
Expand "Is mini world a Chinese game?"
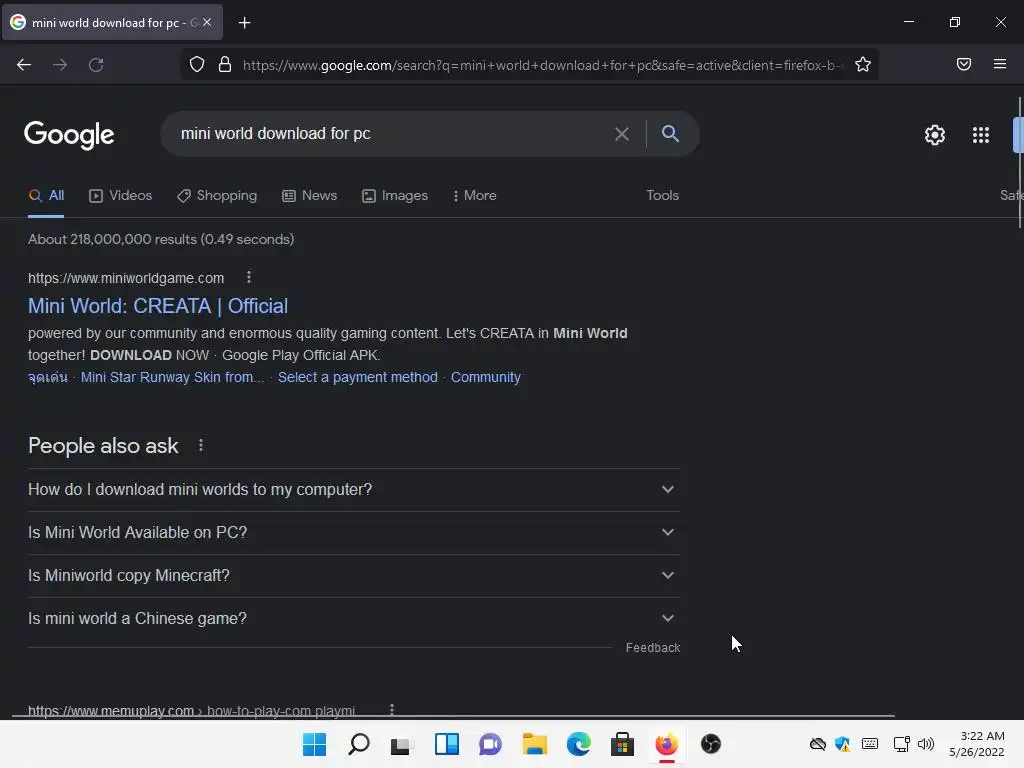tap(354, 618)
